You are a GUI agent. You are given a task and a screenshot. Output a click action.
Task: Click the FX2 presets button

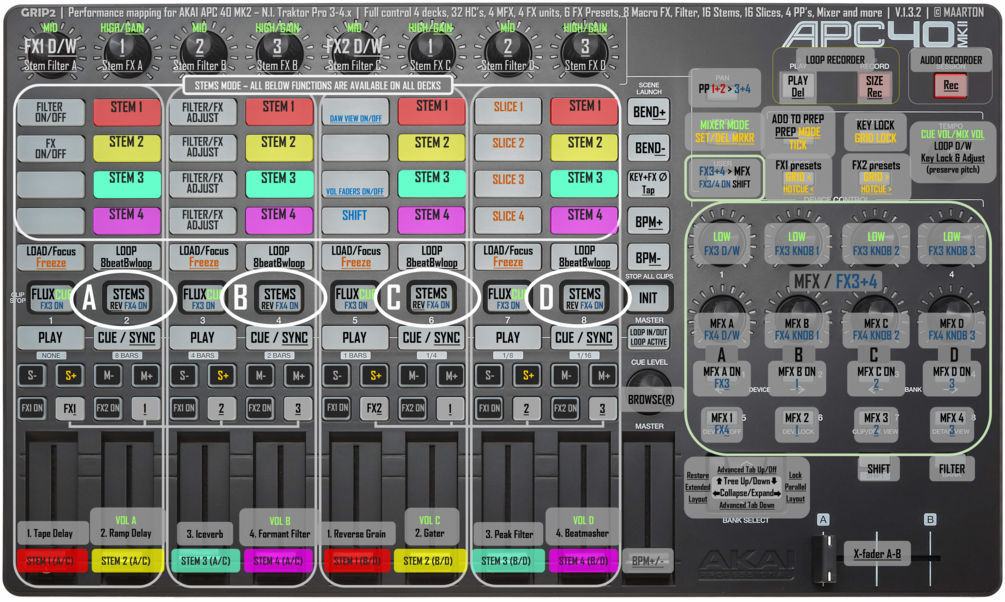tap(876, 176)
